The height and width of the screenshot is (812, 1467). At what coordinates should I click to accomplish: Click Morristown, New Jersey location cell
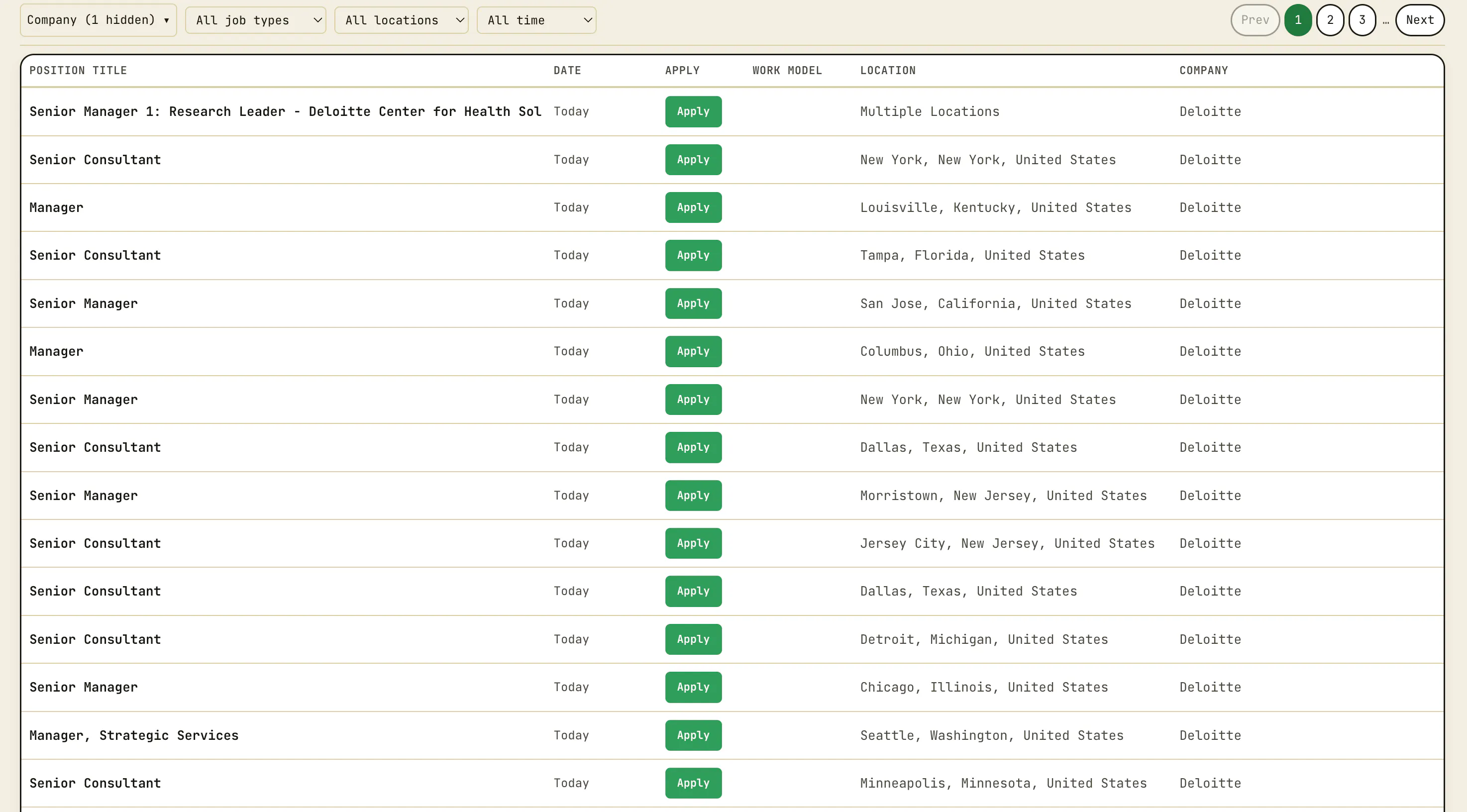(x=1003, y=496)
